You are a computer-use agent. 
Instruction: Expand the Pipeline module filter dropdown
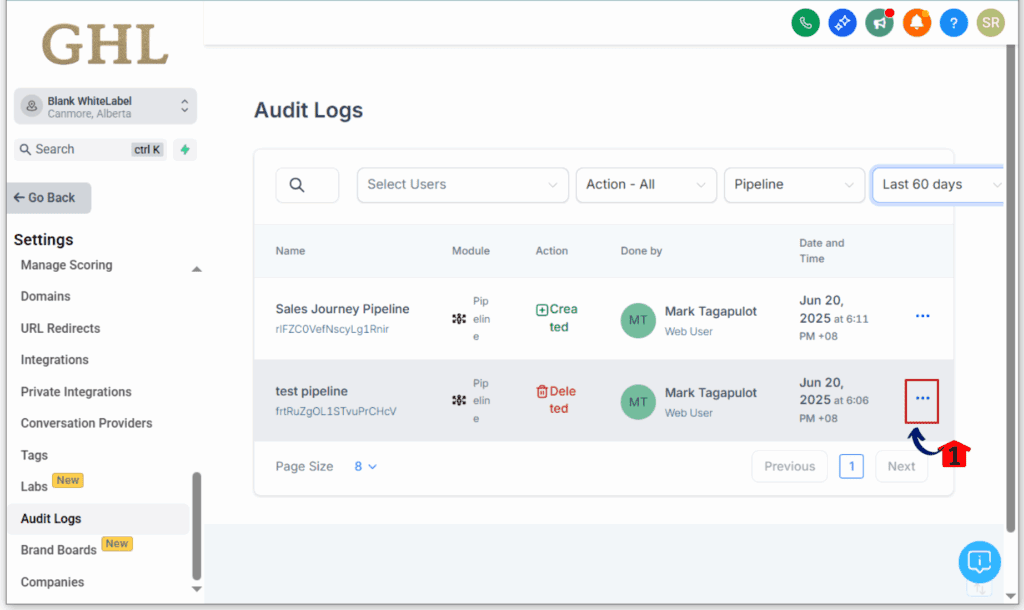click(x=793, y=185)
